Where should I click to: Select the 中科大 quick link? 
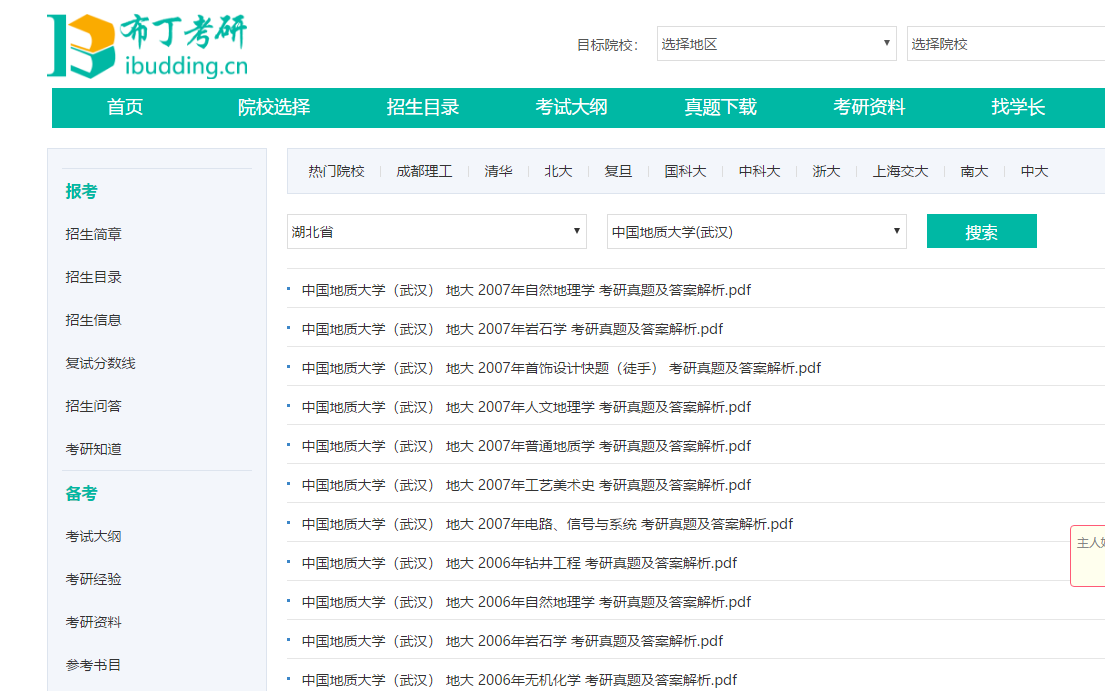pyautogui.click(x=759, y=171)
